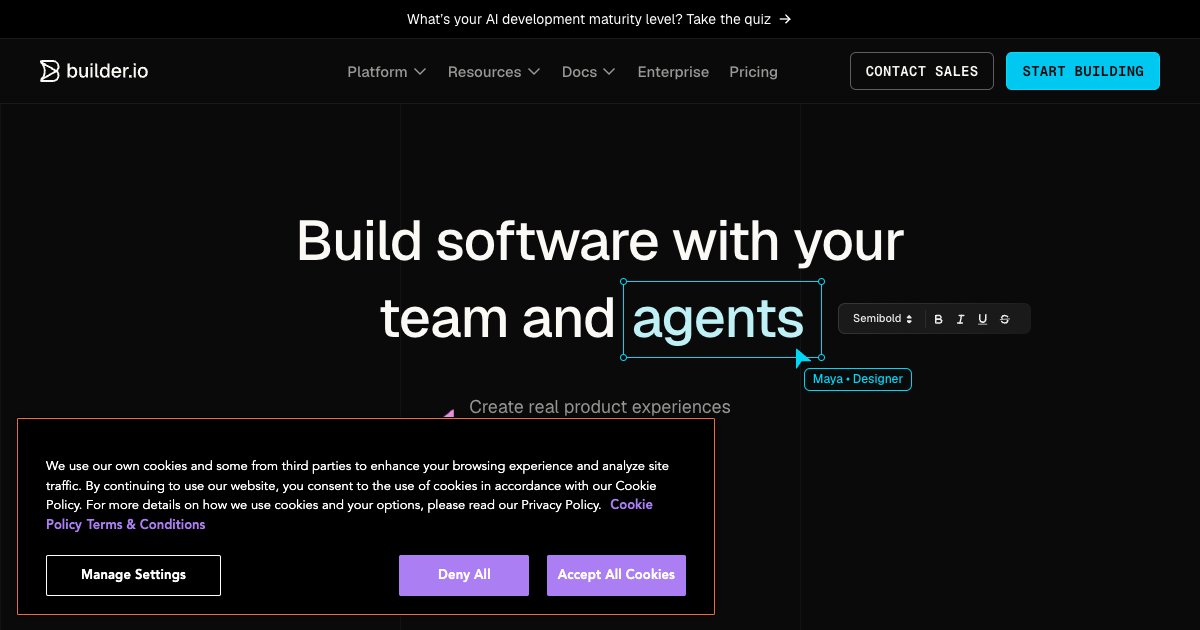Open the Enterprise page

point(673,72)
